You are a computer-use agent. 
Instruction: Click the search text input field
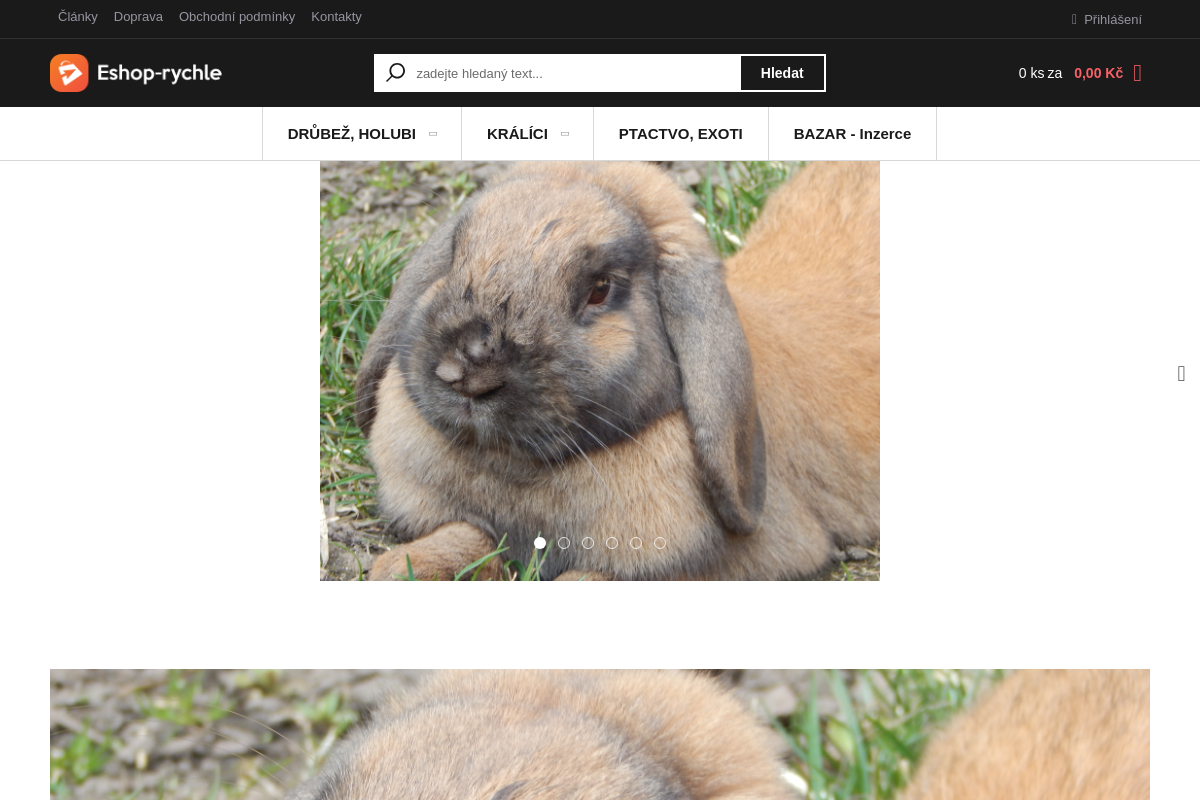575,73
